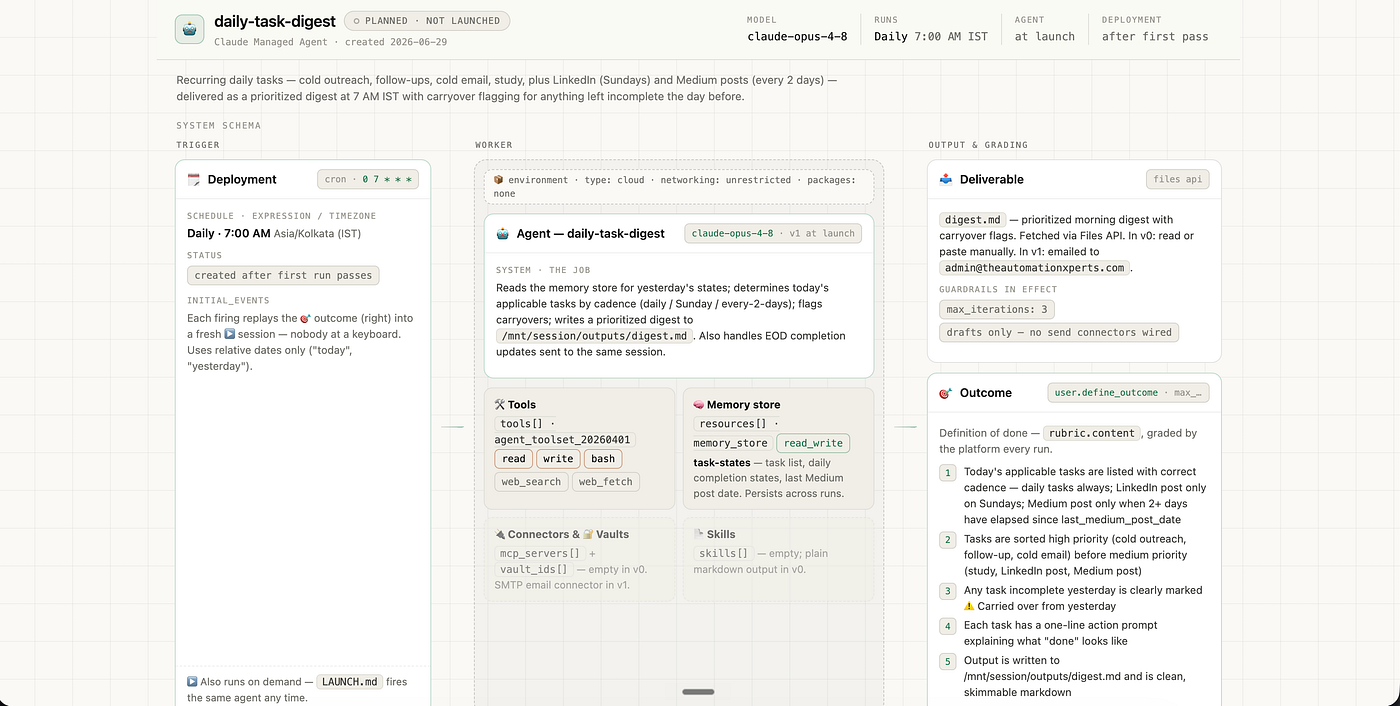Click the robot icon beside Agent — daily-task-digest
Screen dimensions: 1400x706
tap(503, 234)
